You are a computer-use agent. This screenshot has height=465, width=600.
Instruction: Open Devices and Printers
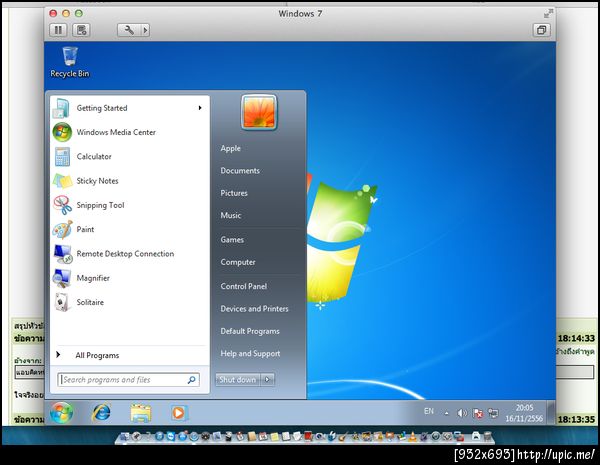click(x=254, y=308)
